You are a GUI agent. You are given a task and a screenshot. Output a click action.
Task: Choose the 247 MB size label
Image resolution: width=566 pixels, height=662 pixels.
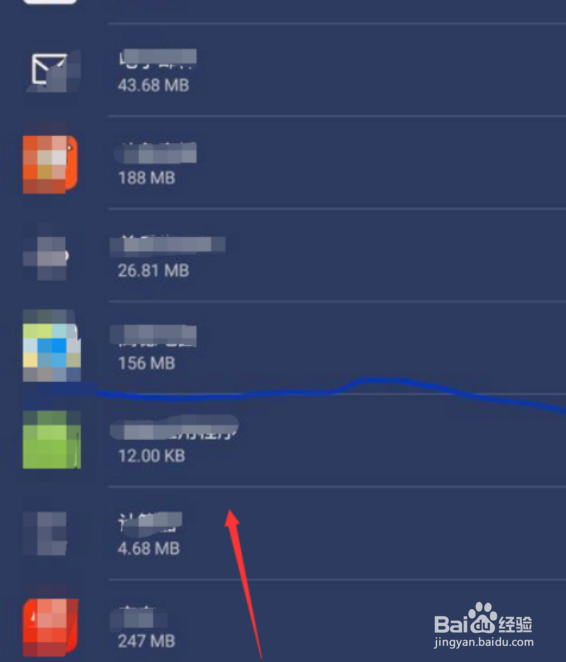pos(146,641)
